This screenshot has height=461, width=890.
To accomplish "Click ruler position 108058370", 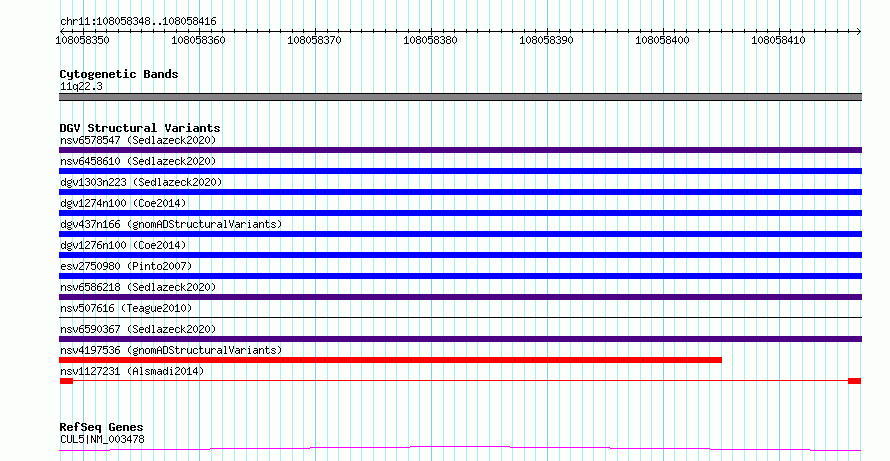I will coord(314,40).
